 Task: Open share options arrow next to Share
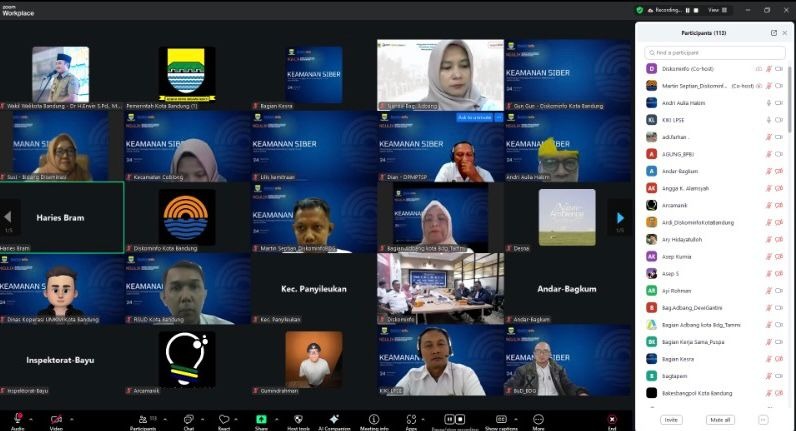click(x=276, y=419)
